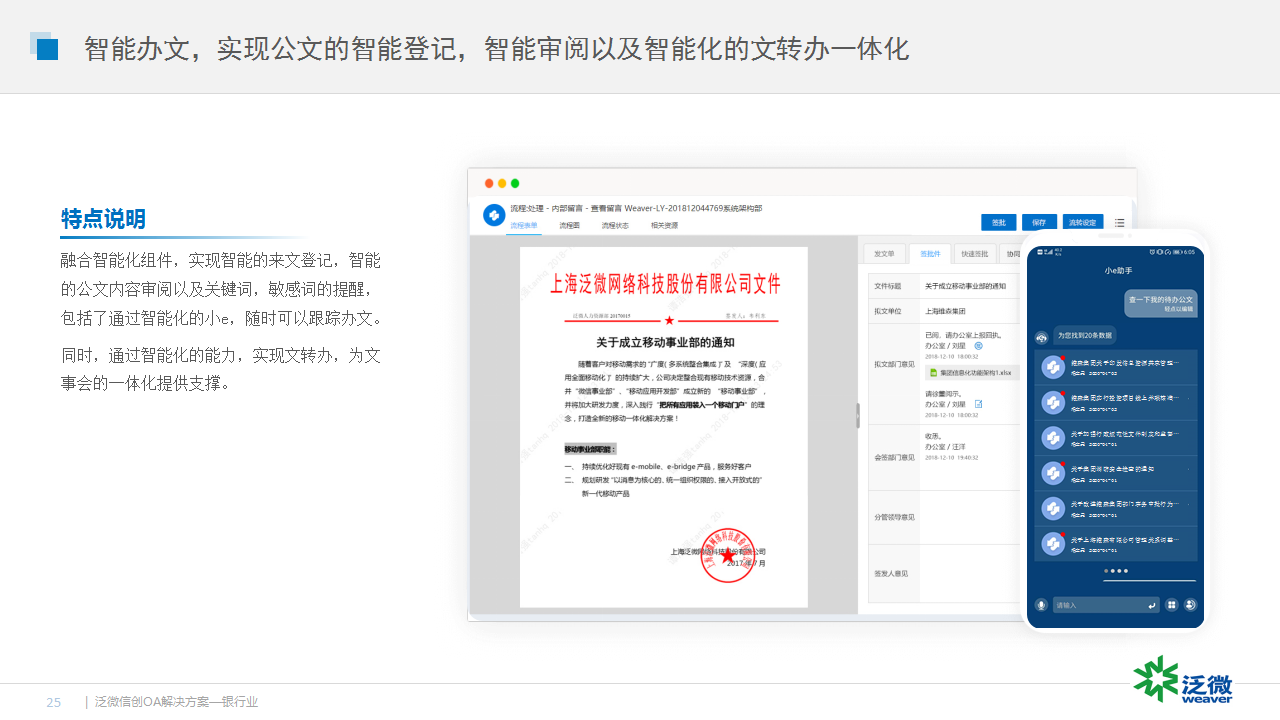1280x720 pixels.
Task: Click the 泛微 weaver logo
Action: [1183, 680]
